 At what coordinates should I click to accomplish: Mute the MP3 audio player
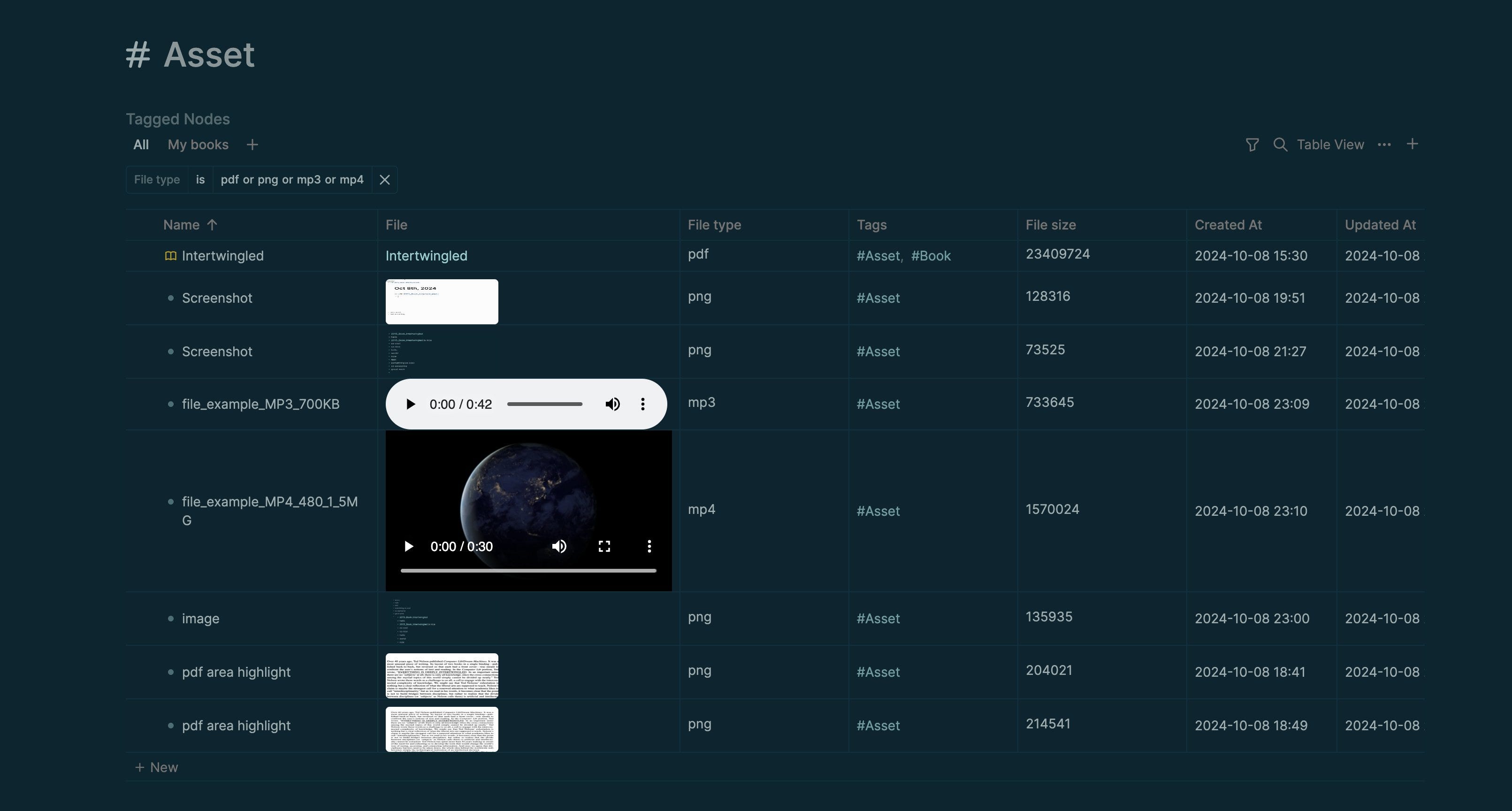tap(612, 404)
